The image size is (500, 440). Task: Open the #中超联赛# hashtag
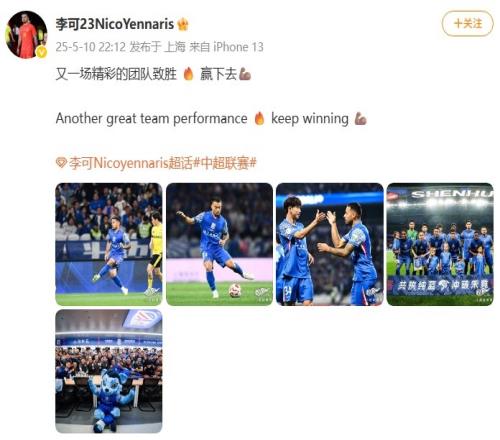click(225, 163)
